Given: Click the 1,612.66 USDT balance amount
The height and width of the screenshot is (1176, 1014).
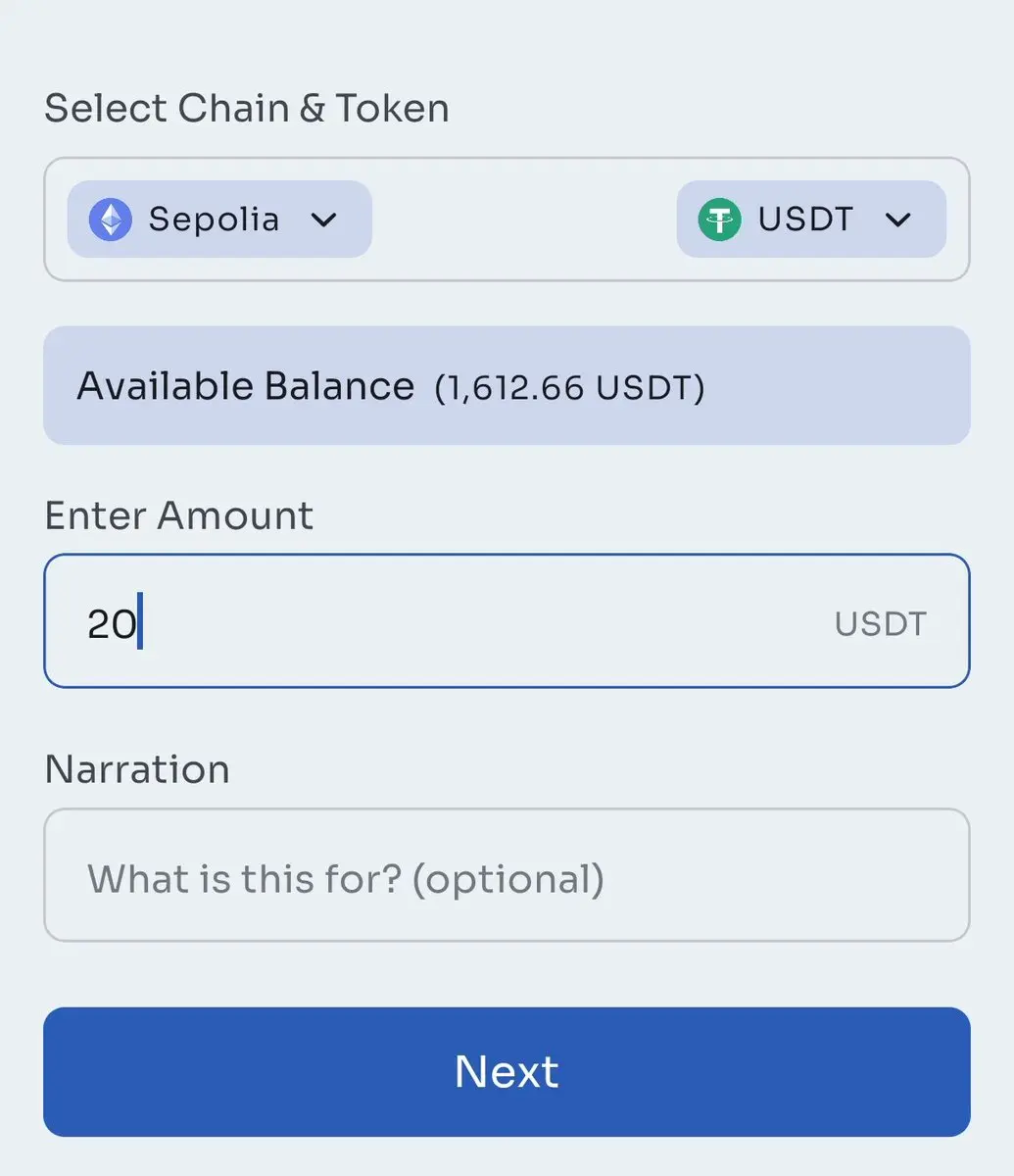Looking at the screenshot, I should coord(569,388).
